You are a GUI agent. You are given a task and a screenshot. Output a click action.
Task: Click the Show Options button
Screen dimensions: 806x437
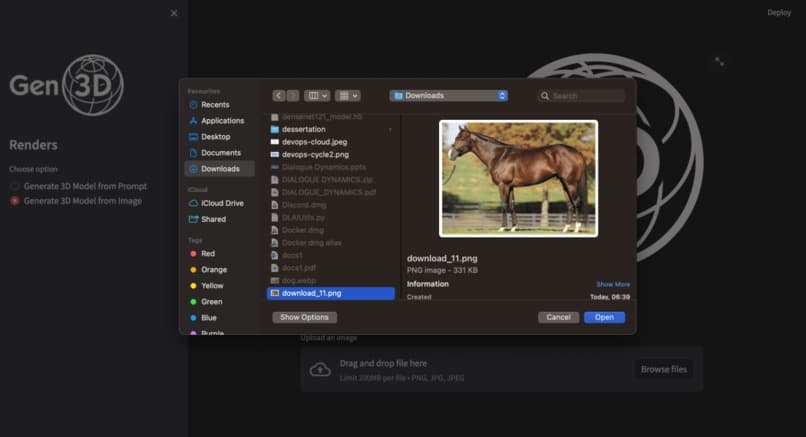tap(304, 317)
